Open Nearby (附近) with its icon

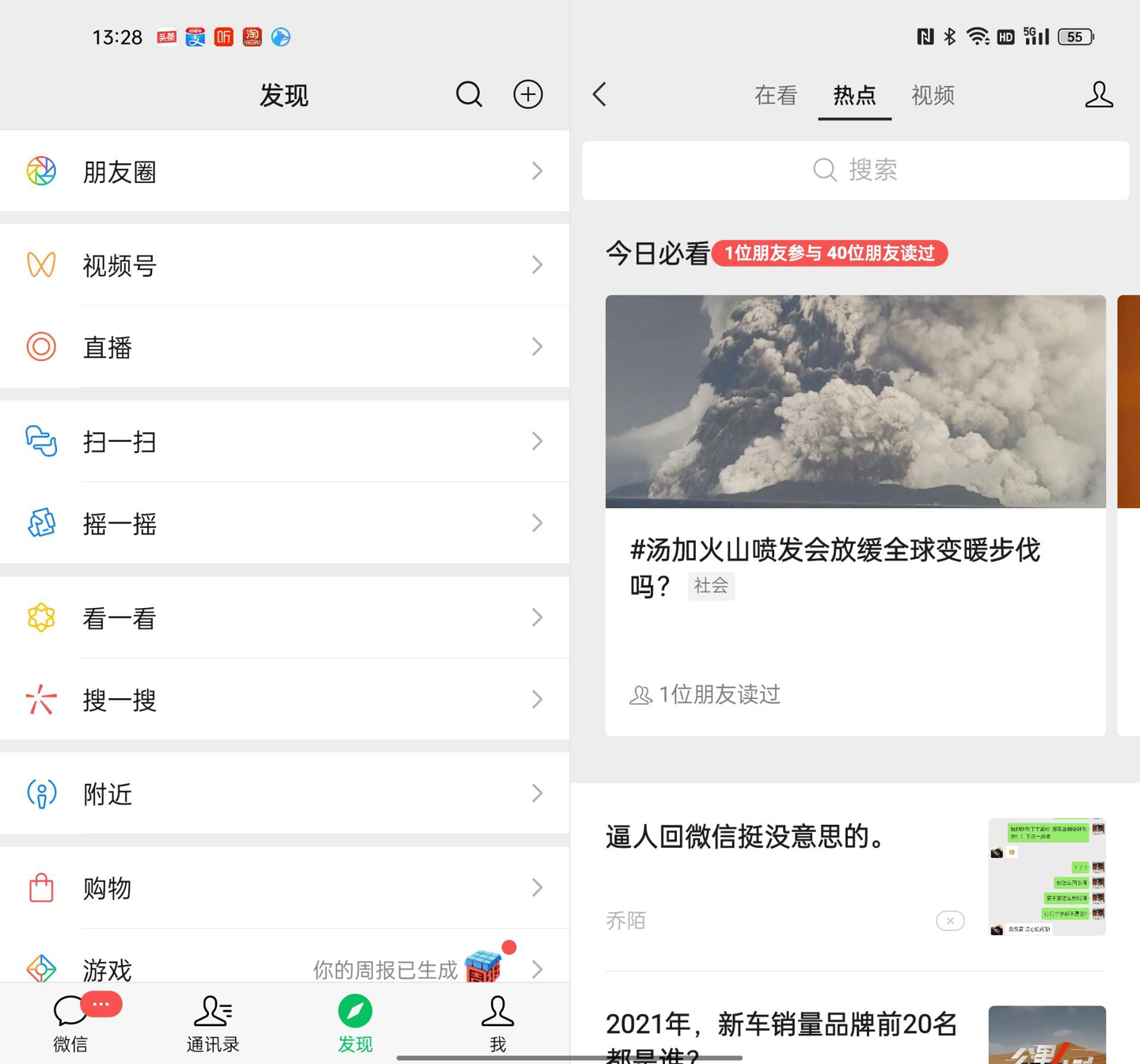tap(40, 794)
